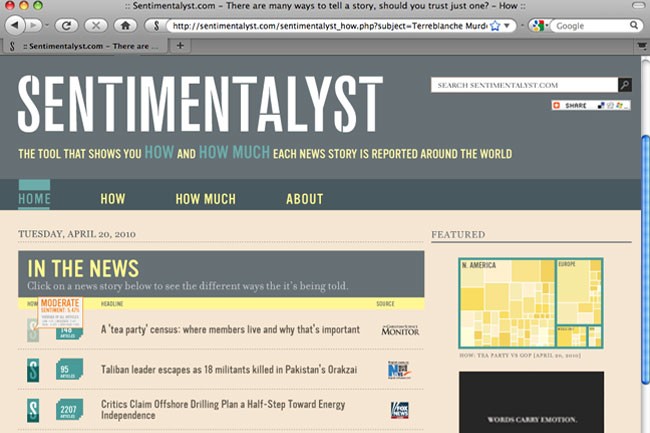Click the Share button

(591, 105)
